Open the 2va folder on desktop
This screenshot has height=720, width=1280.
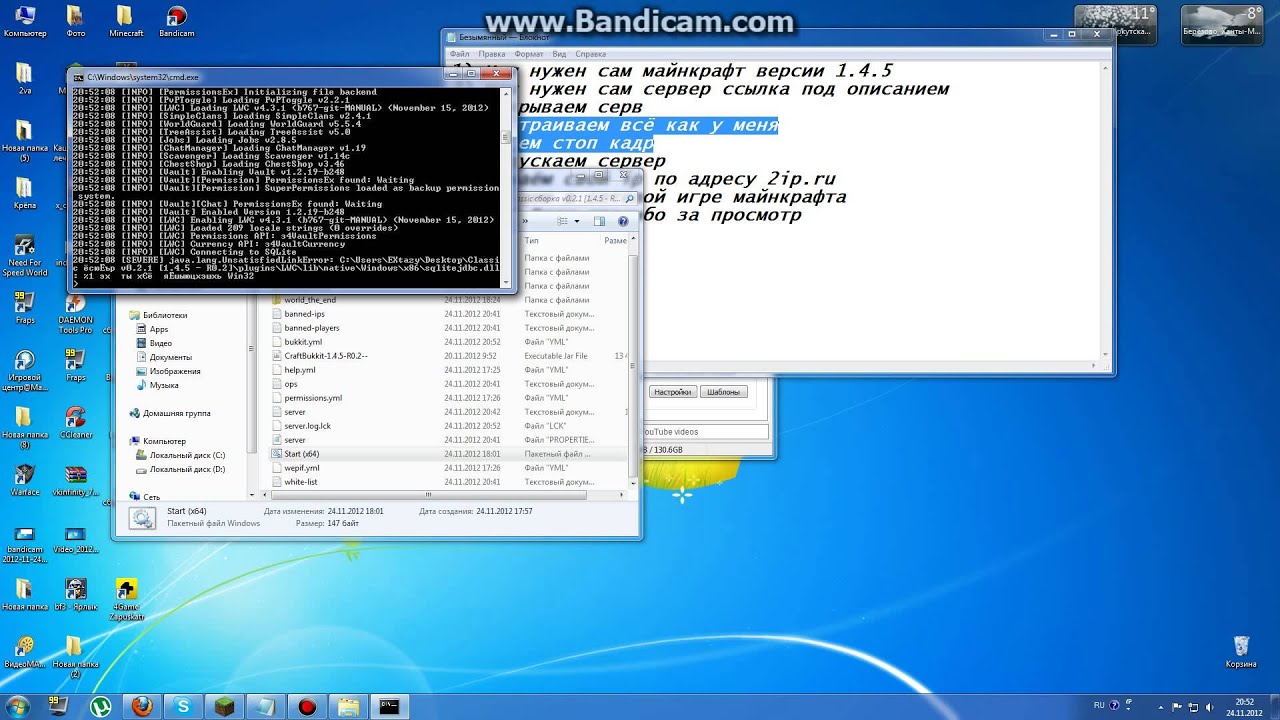[x=25, y=79]
